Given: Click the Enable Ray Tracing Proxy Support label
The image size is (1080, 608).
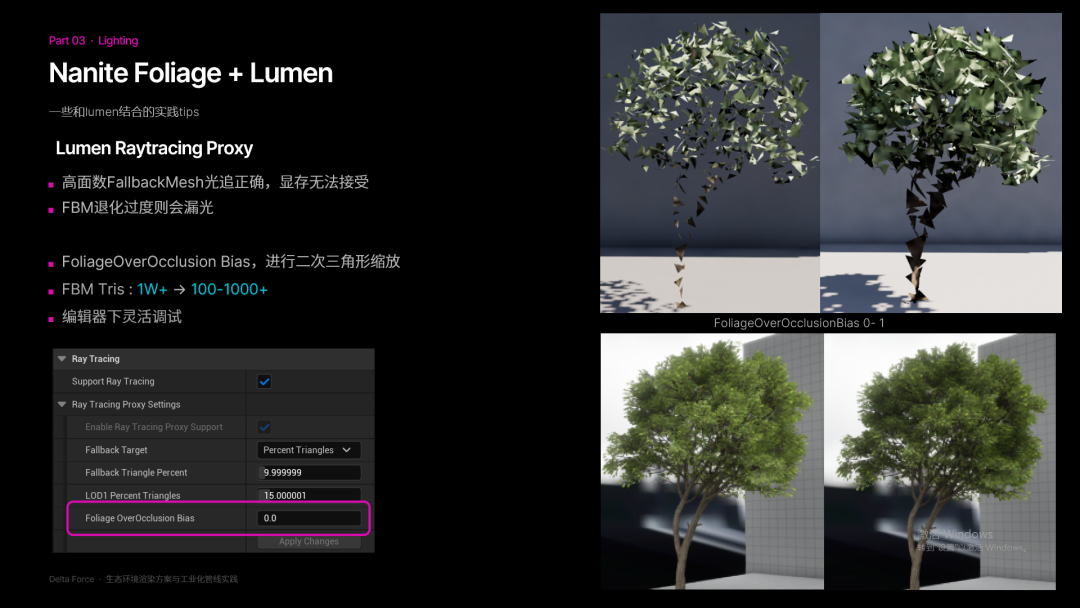Looking at the screenshot, I should (x=154, y=427).
